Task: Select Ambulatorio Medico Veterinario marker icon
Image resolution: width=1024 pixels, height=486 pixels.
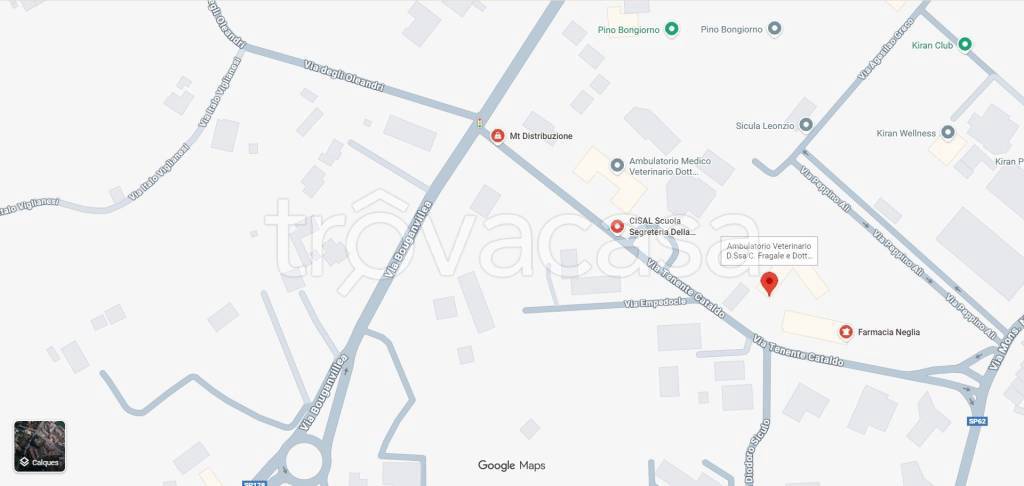Action: [617, 165]
